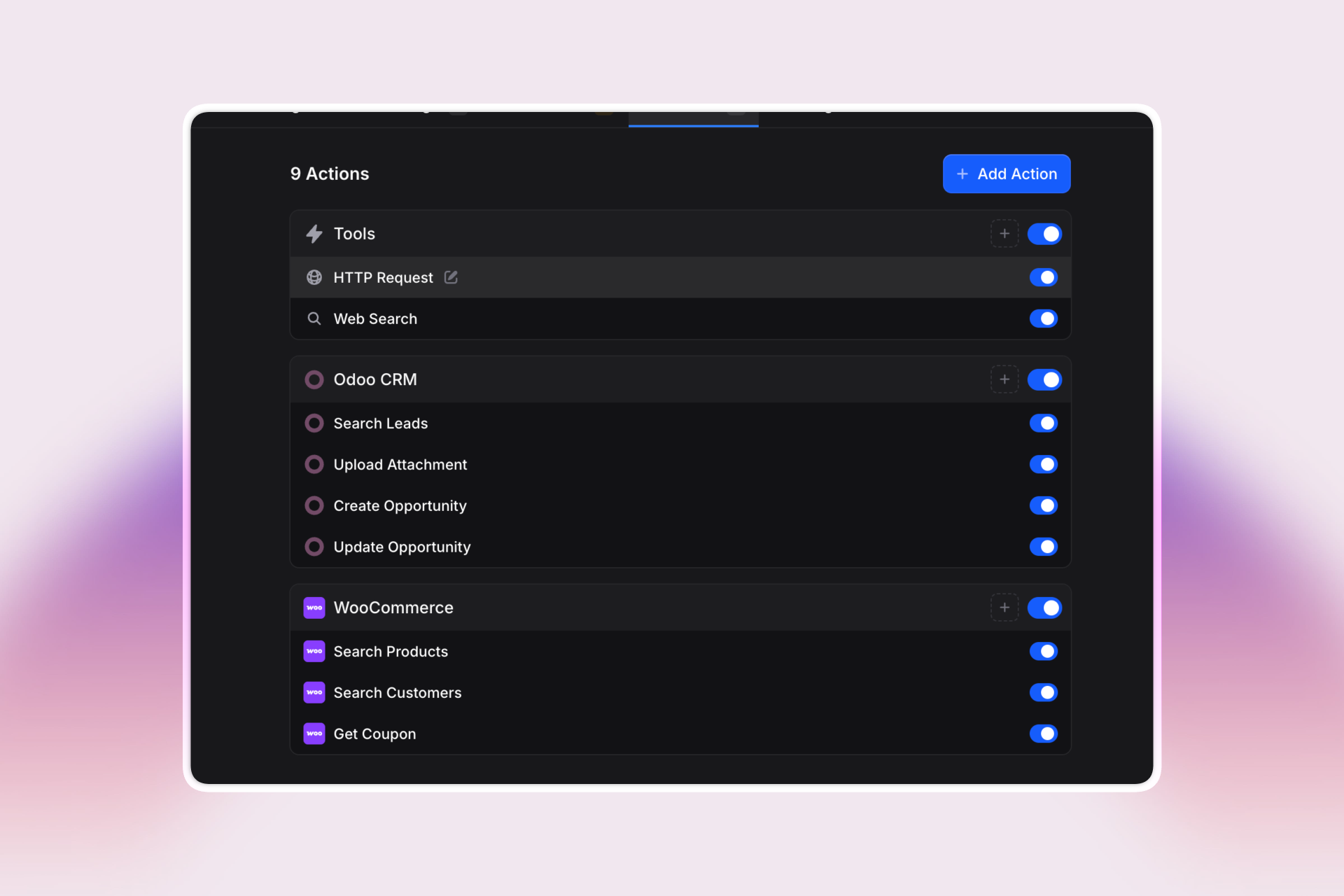Toggle the Get Coupon action
This screenshot has width=1344, height=896.
tap(1043, 734)
